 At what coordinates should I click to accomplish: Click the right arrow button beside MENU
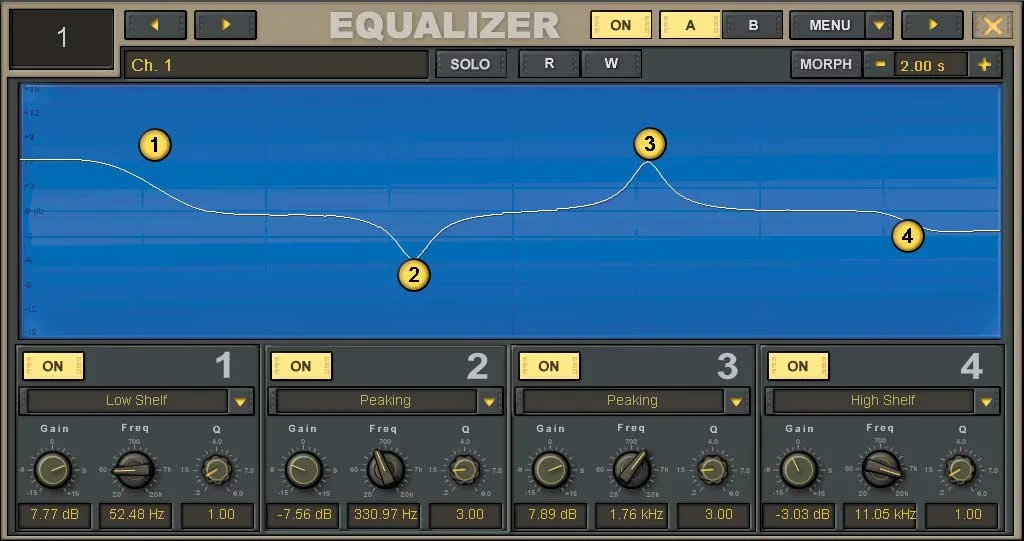click(x=932, y=25)
